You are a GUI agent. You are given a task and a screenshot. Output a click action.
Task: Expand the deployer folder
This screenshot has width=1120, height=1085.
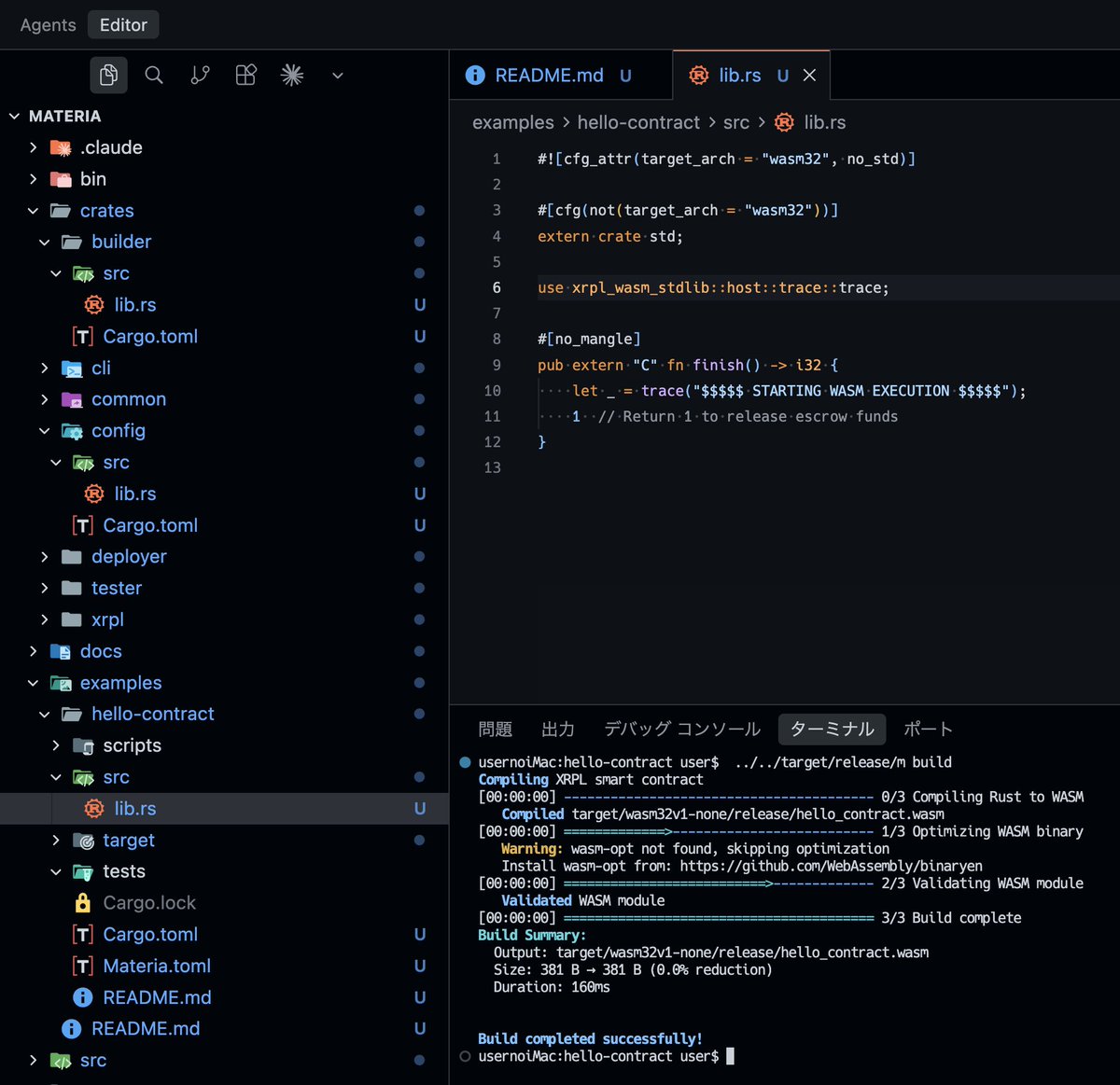(44, 557)
